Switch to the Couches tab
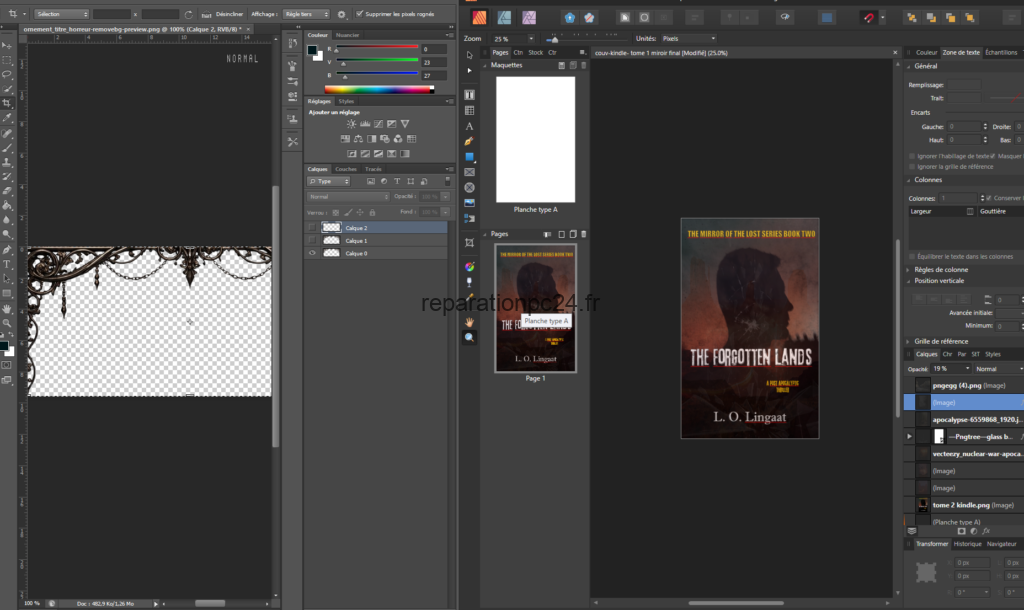 point(346,169)
